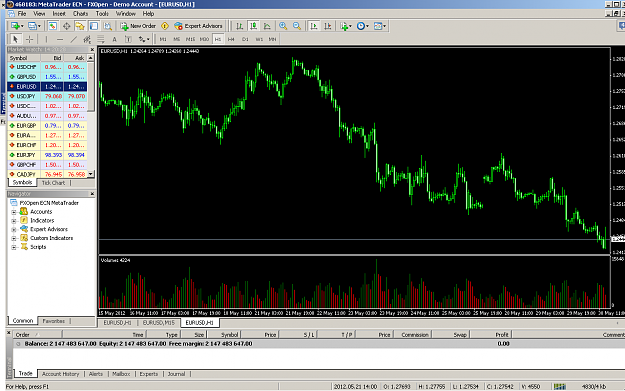Open the Indicators list dropdown icon
This screenshot has width=625, height=391.
[346, 26]
